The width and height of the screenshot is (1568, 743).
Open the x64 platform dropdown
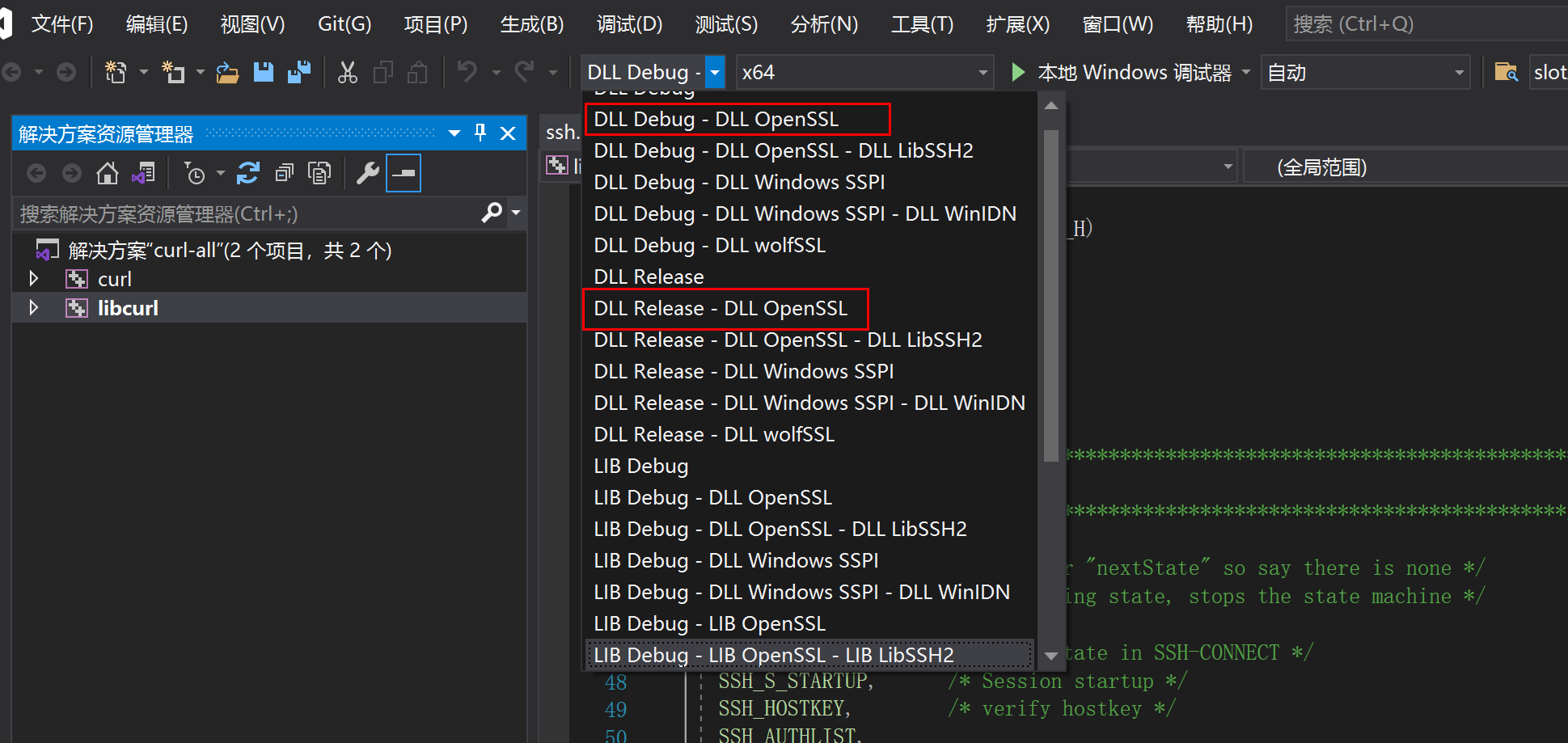[x=982, y=72]
